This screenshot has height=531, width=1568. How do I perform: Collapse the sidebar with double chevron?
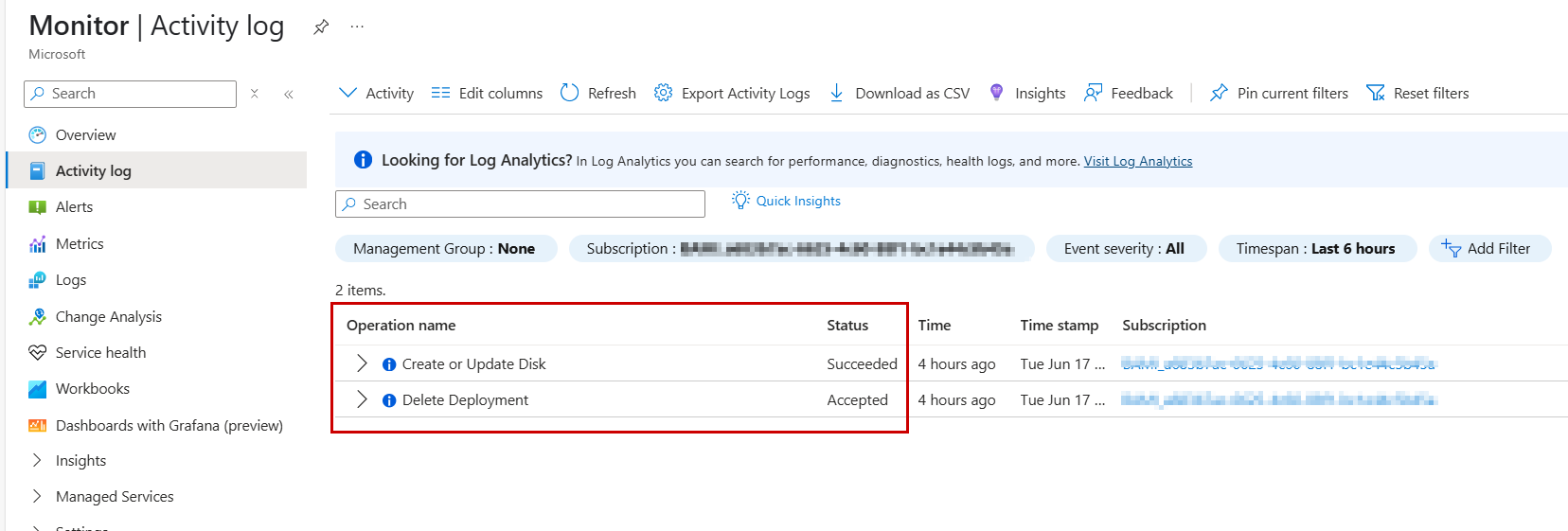point(289,94)
